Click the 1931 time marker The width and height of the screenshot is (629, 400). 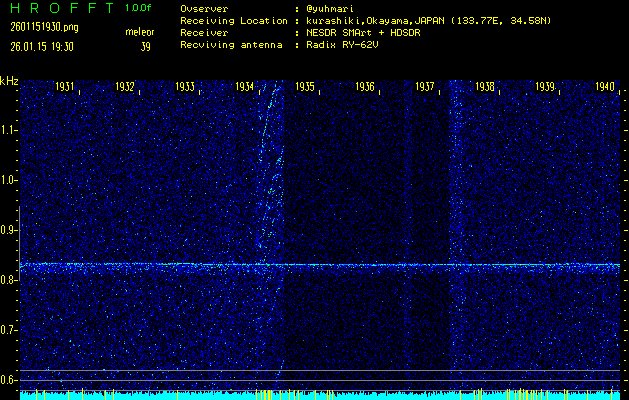66,87
